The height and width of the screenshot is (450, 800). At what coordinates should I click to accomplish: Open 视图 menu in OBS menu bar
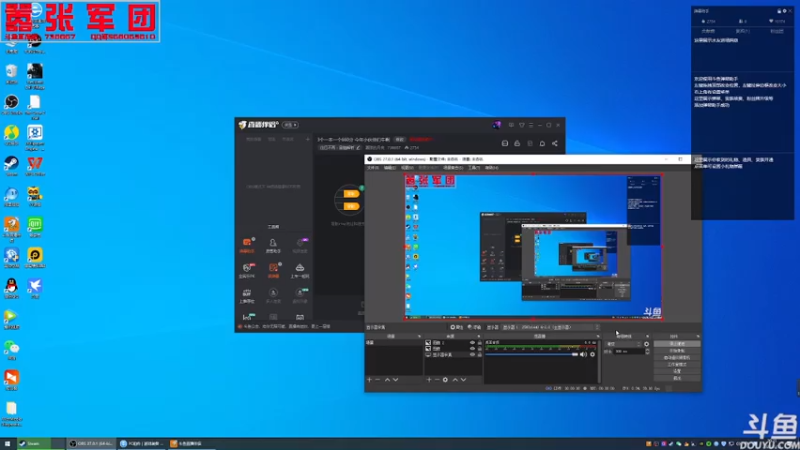(x=407, y=168)
